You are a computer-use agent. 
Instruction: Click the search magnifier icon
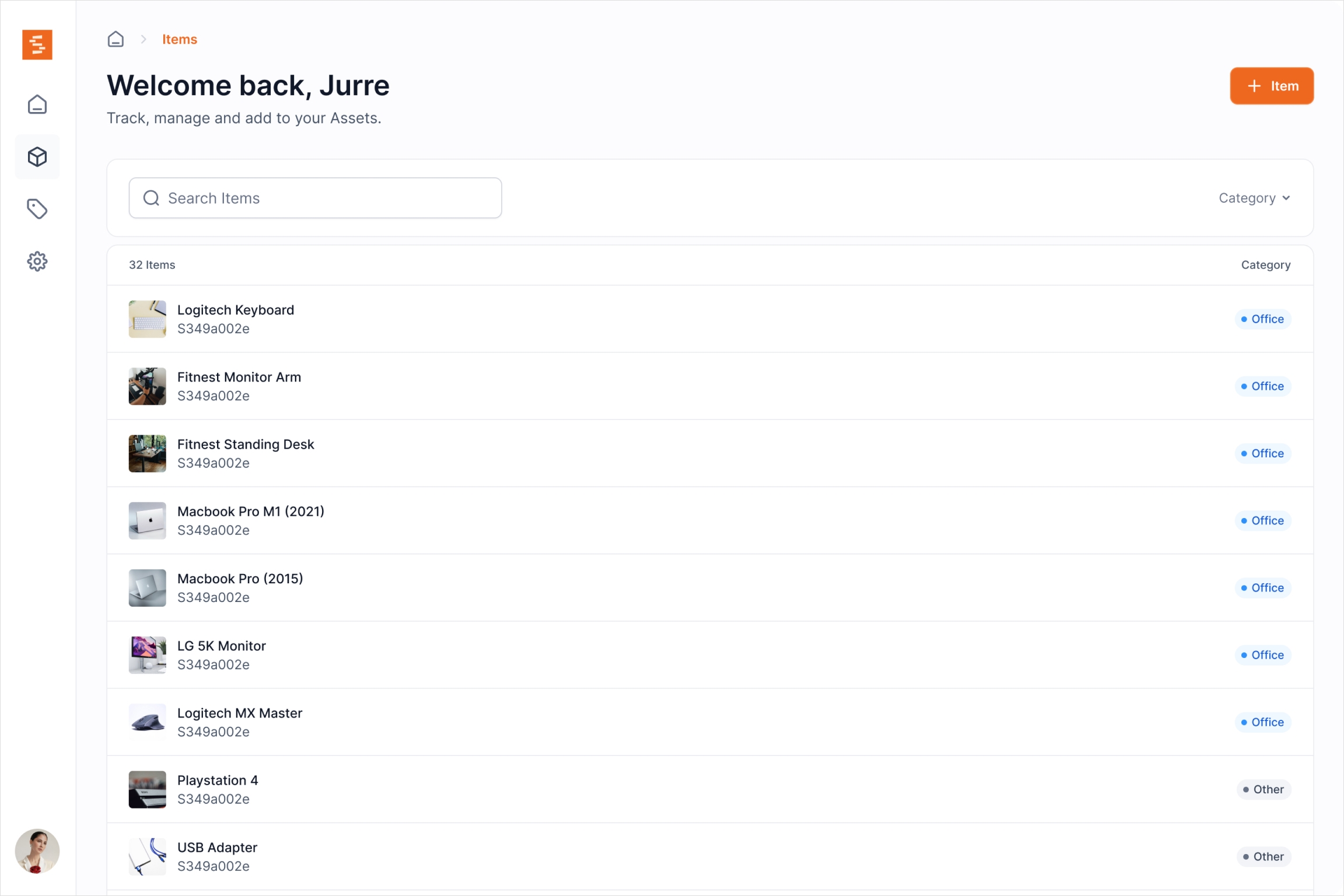pyautogui.click(x=151, y=198)
